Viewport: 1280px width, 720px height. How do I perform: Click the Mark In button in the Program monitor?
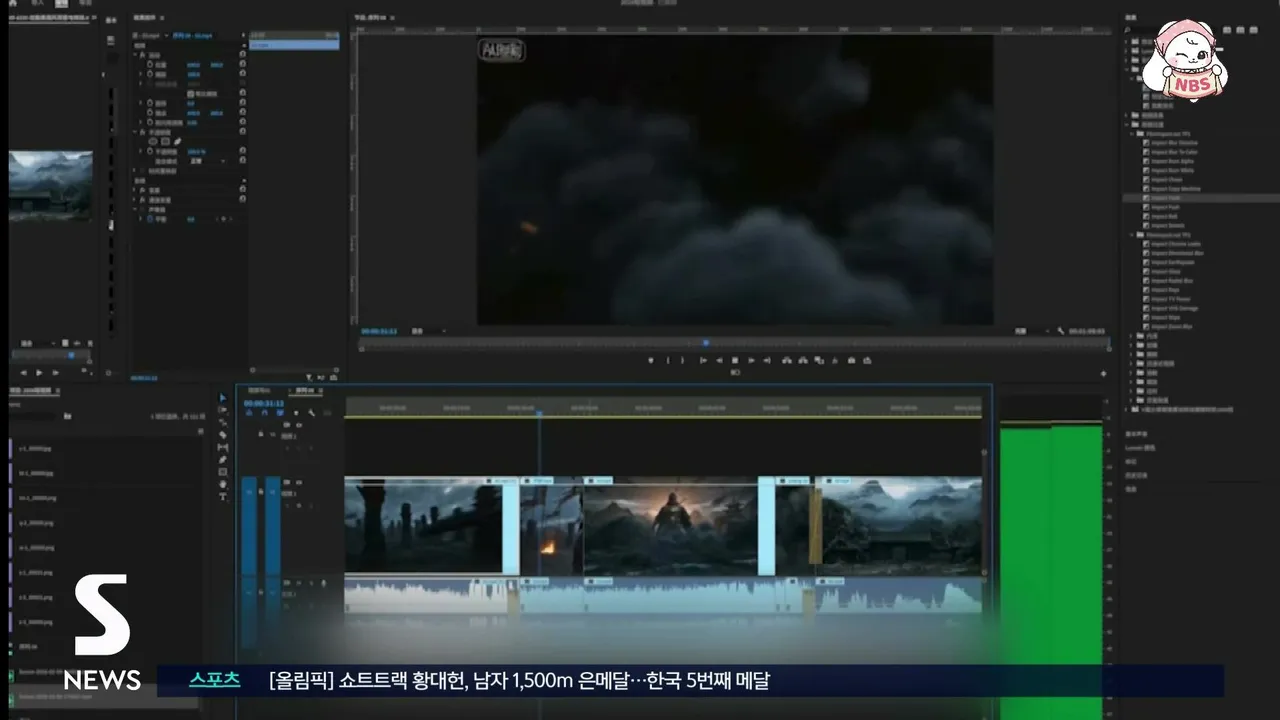point(668,360)
